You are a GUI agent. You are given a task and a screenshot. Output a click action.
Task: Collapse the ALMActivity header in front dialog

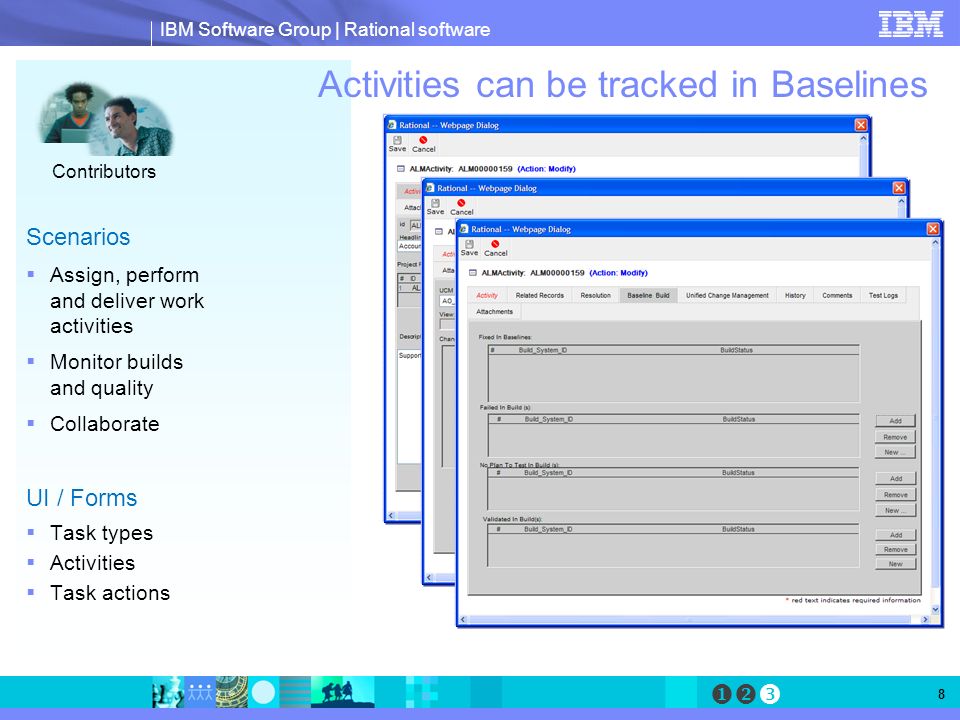click(x=472, y=273)
